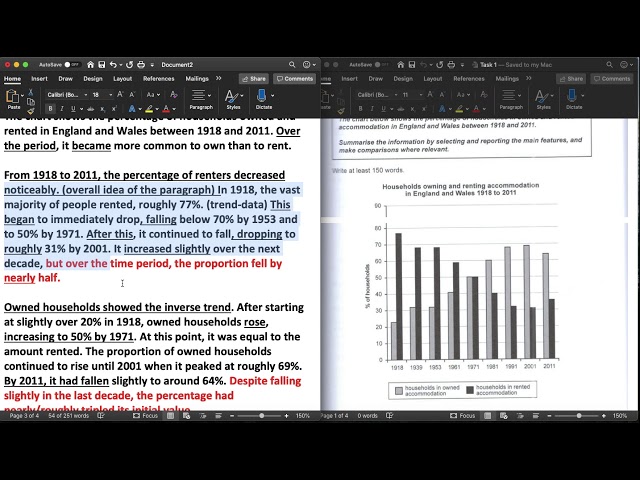Open Paste options arrow in Document2
640x480 pixels.
coord(22,95)
